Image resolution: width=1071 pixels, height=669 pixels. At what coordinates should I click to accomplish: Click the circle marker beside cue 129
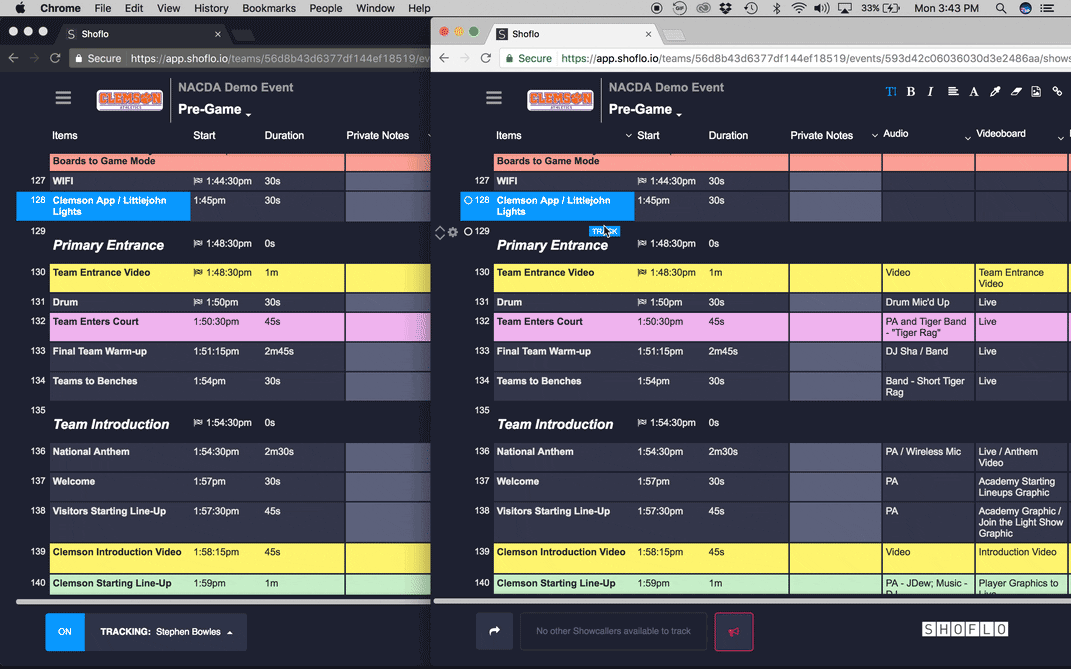pos(468,231)
